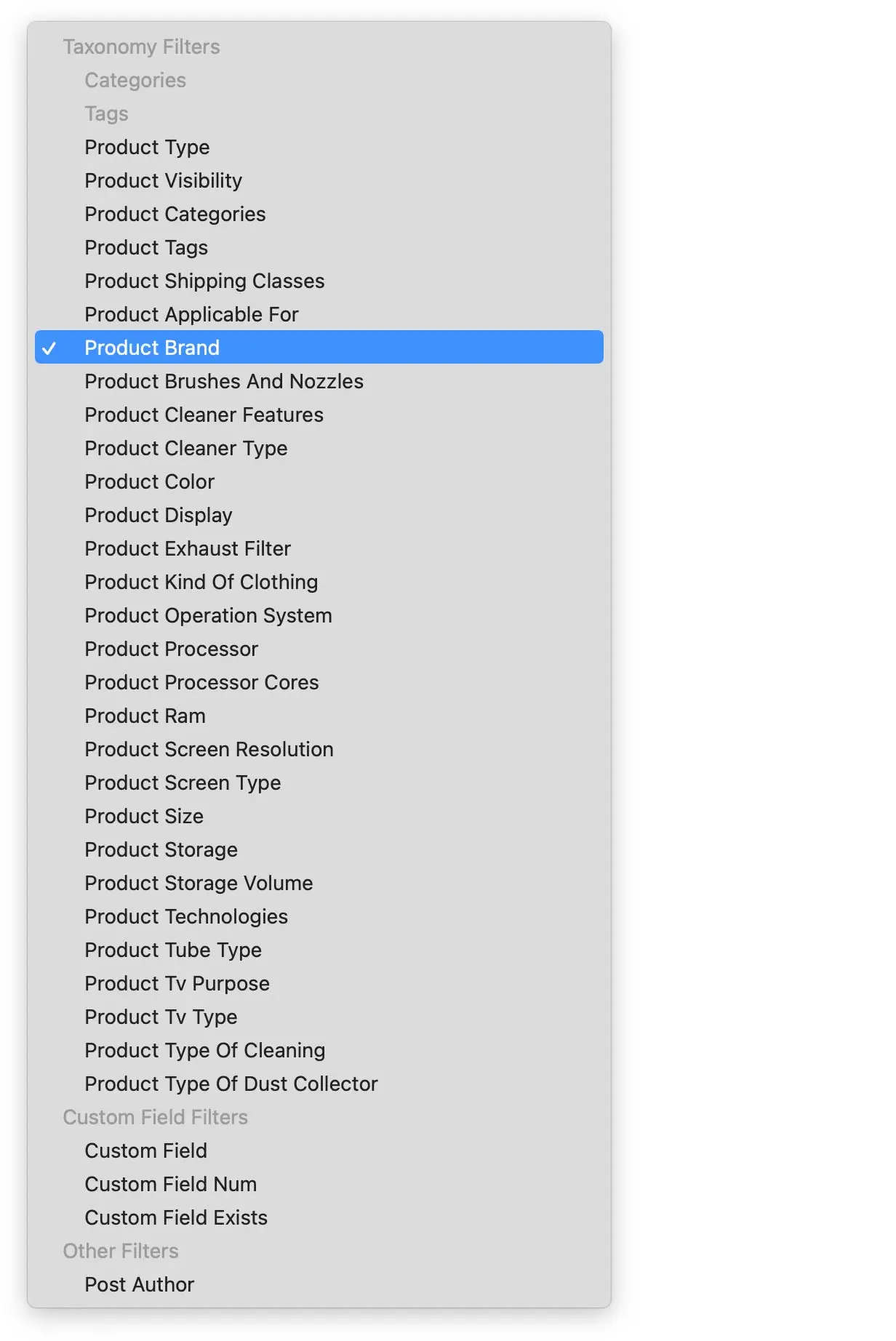Select Product Tags option
The height and width of the screenshot is (1341, 896).
click(146, 247)
